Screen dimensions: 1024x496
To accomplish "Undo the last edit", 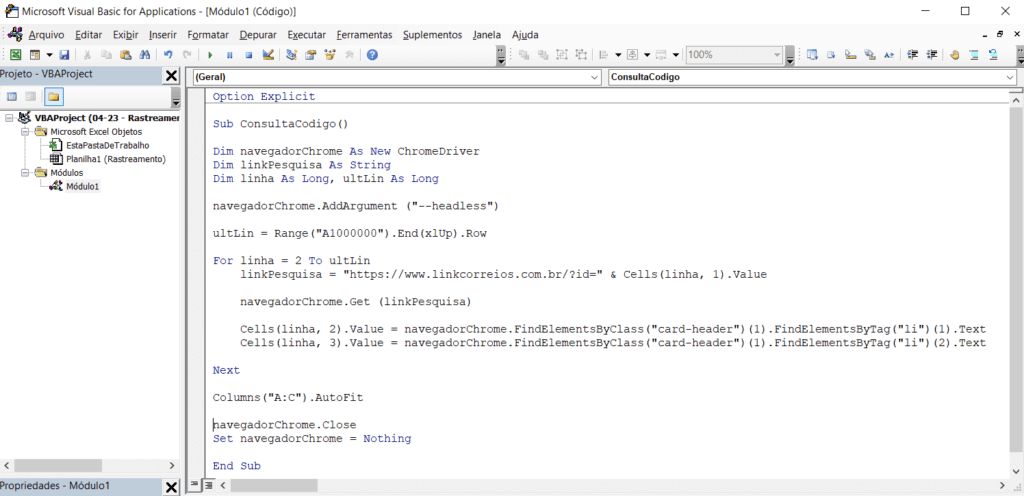I will point(168,55).
